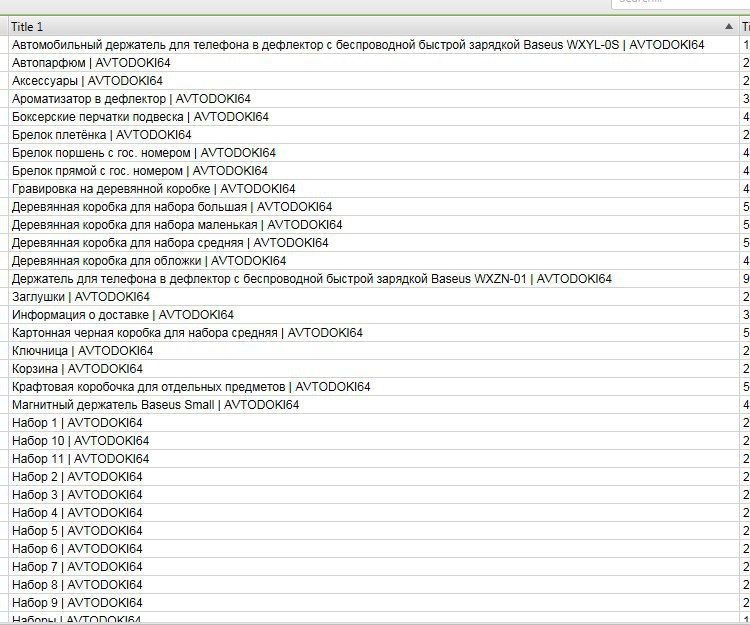Select 'Крафтовая коробочка для отдельных предметов' row
This screenshot has height=625, width=750.
point(374,387)
